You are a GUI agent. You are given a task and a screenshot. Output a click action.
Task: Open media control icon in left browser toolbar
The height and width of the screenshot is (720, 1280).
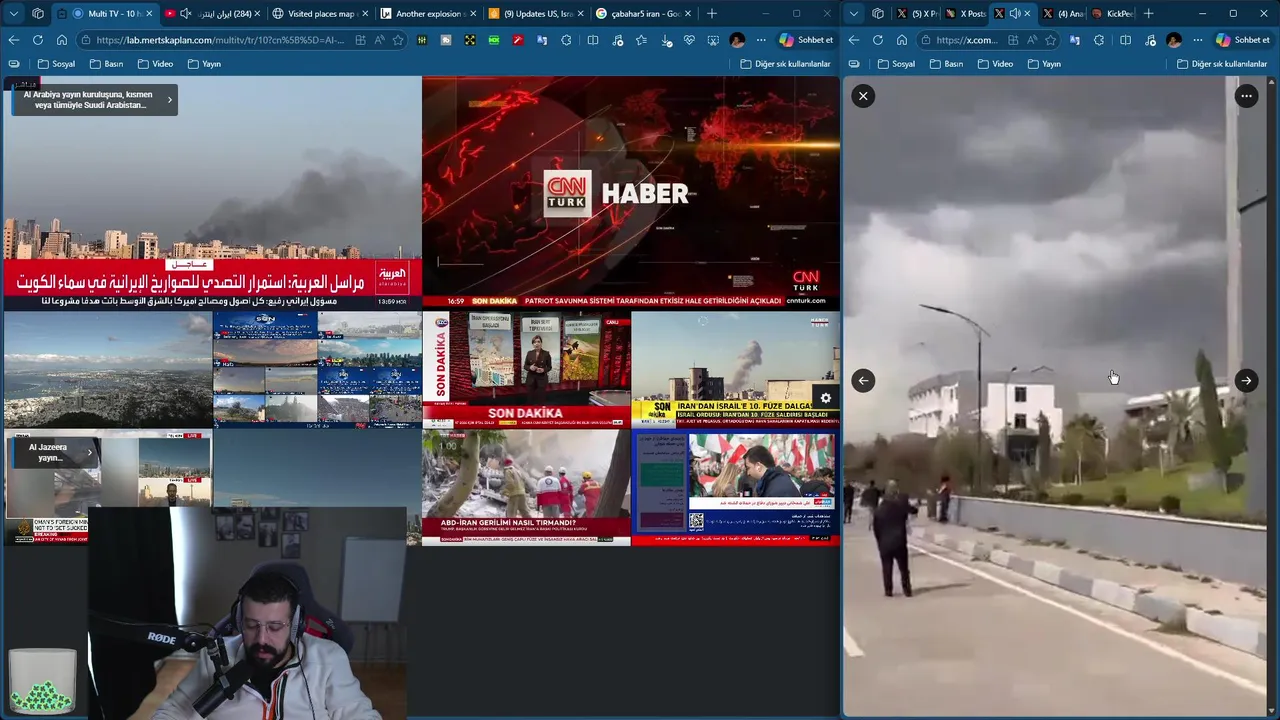(x=617, y=40)
